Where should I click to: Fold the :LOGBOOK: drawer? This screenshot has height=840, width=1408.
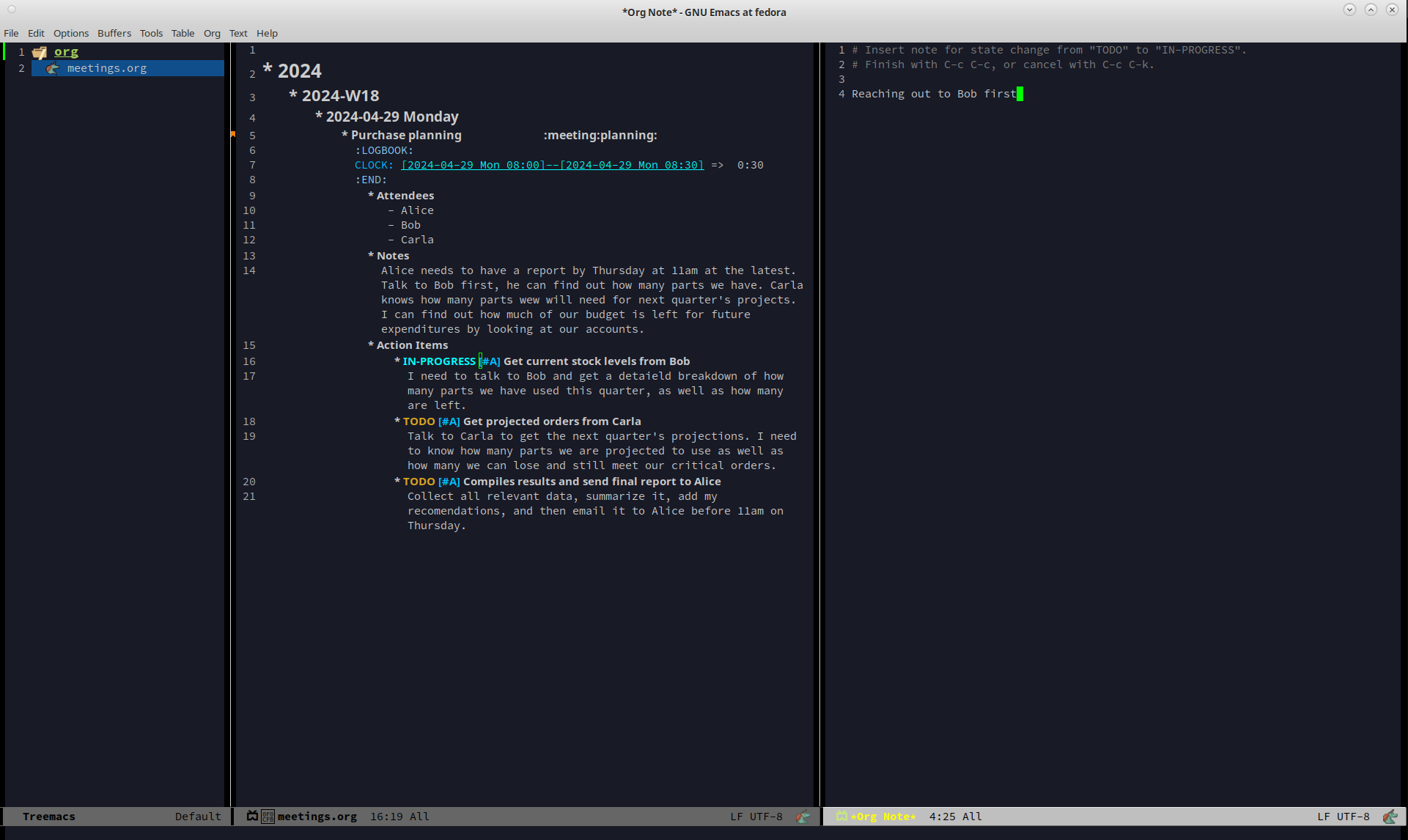[x=384, y=150]
